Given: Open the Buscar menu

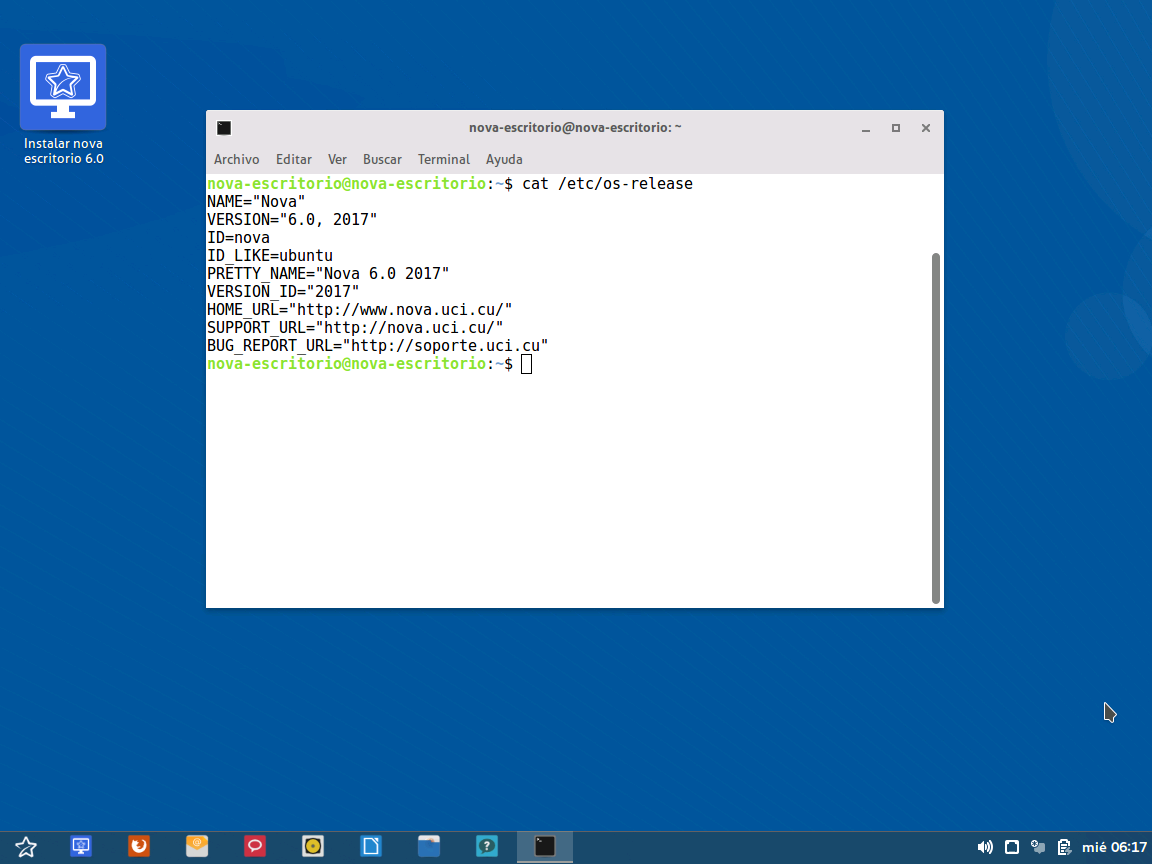Looking at the screenshot, I should 382,159.
